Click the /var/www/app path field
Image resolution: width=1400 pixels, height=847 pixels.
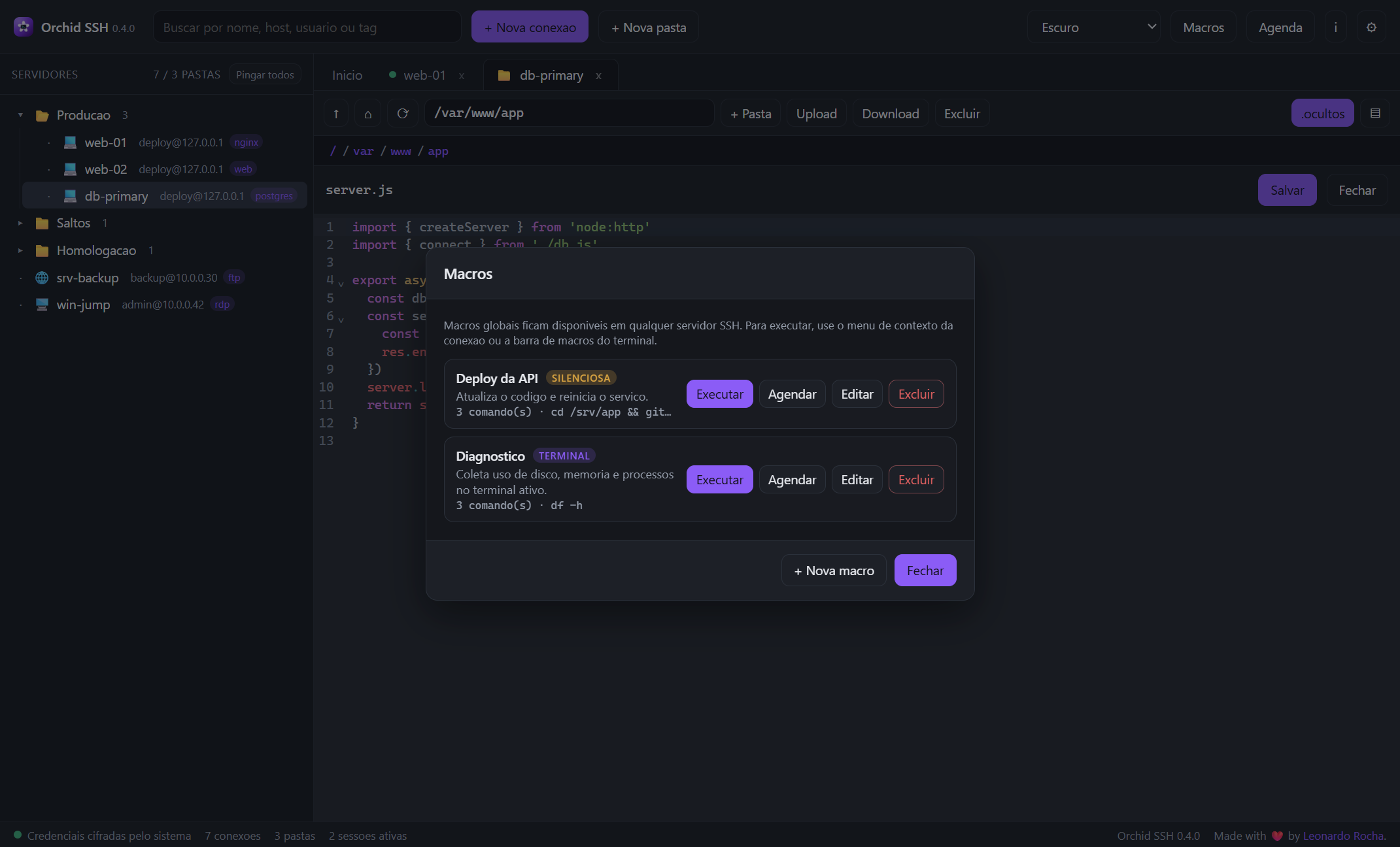pyautogui.click(x=569, y=113)
